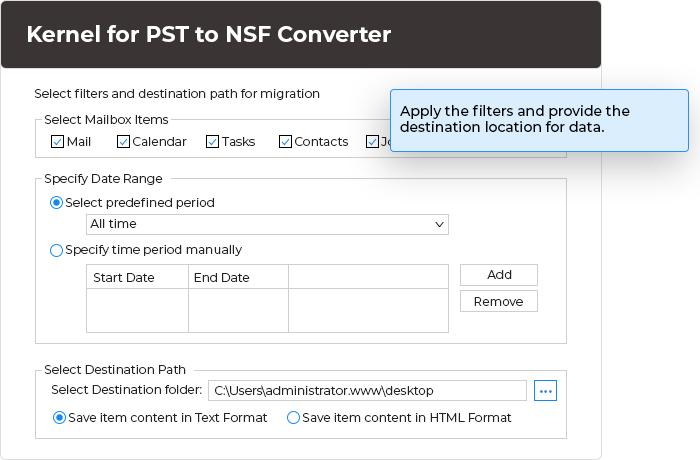Browse for destination folder with ellipsis button
Screen dimensions: 700x460
[545, 391]
